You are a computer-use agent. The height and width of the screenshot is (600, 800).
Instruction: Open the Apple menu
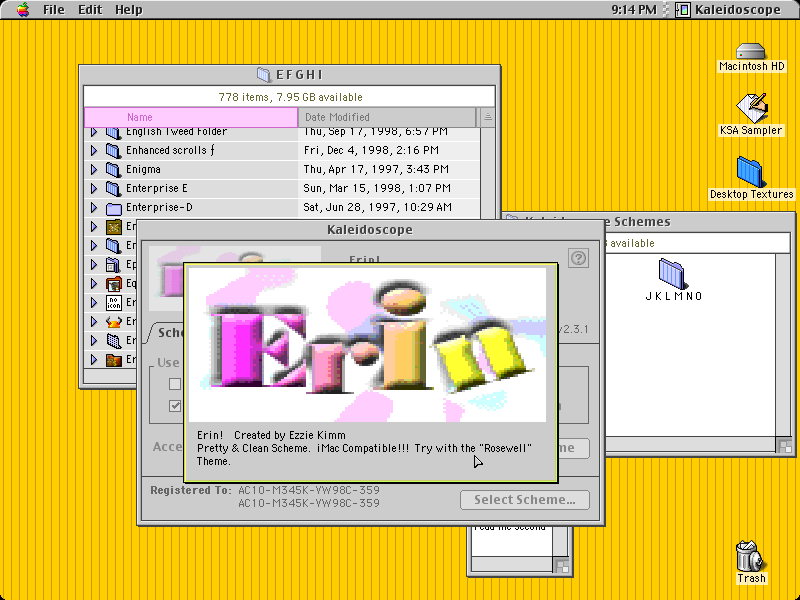[x=22, y=10]
